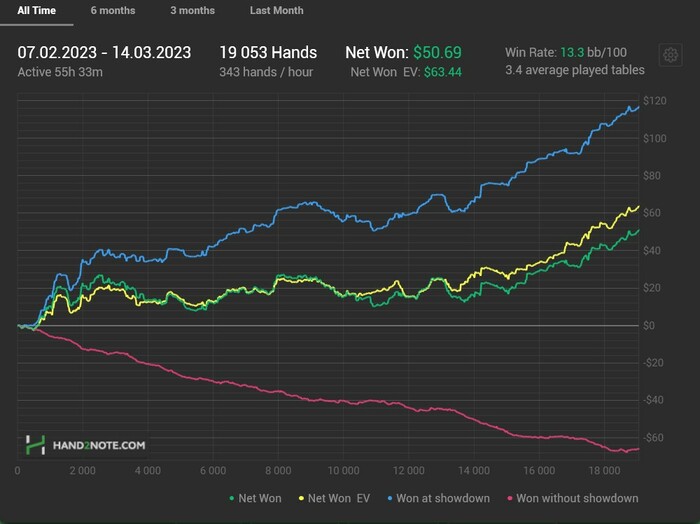Click the Win Rate 13.3 bb/100 text
Screen dimensions: 700x524
(566, 53)
